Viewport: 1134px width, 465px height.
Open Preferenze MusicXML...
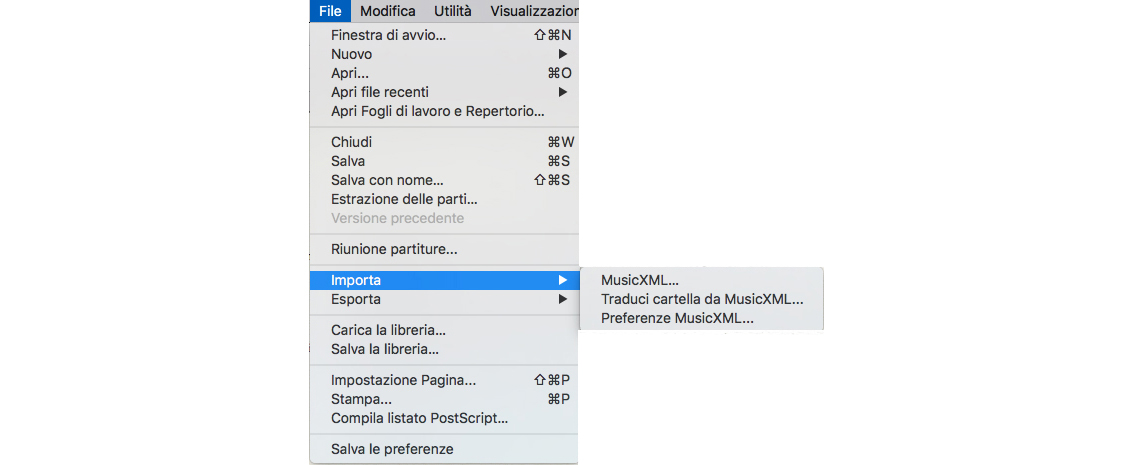point(677,318)
